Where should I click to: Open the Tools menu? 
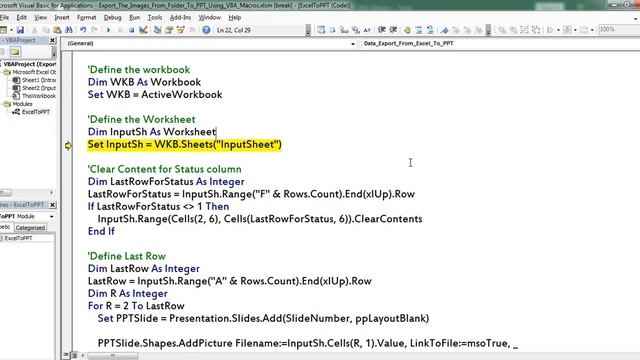click(155, 18)
